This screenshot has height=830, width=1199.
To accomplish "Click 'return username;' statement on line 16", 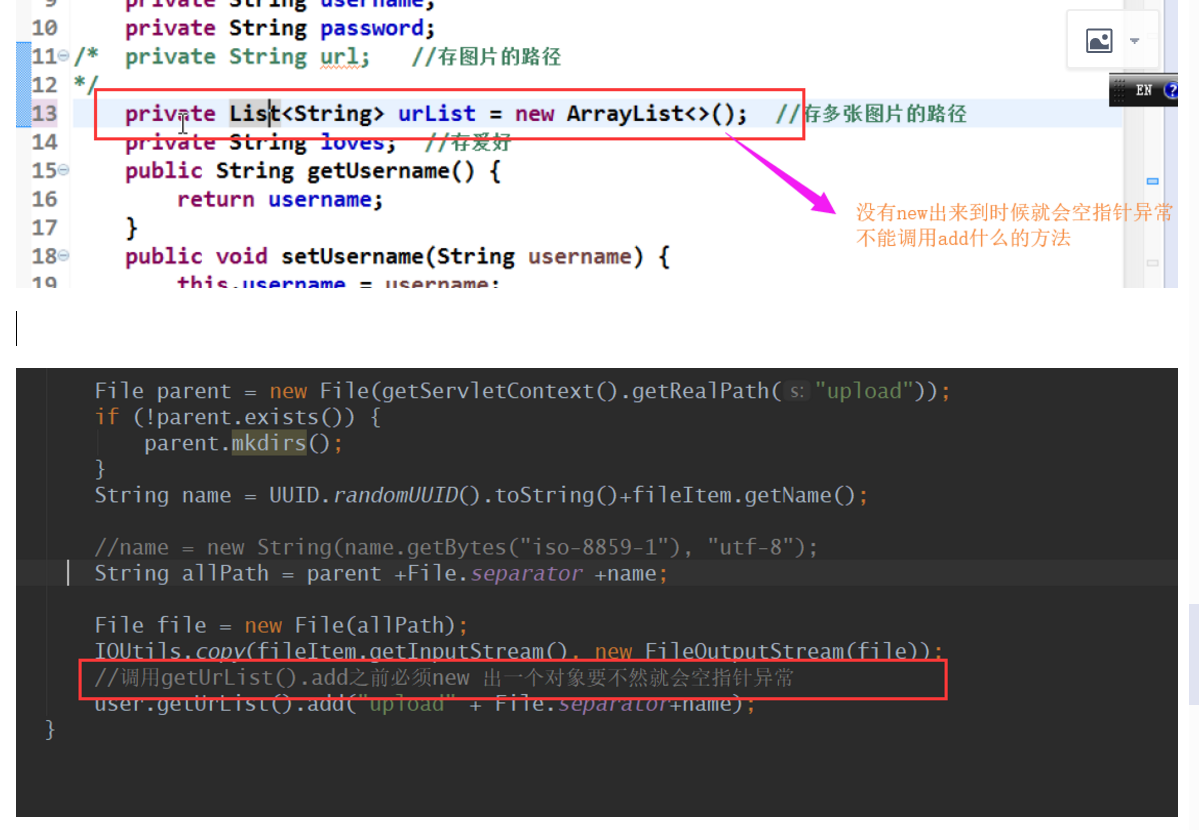I will (x=280, y=199).
